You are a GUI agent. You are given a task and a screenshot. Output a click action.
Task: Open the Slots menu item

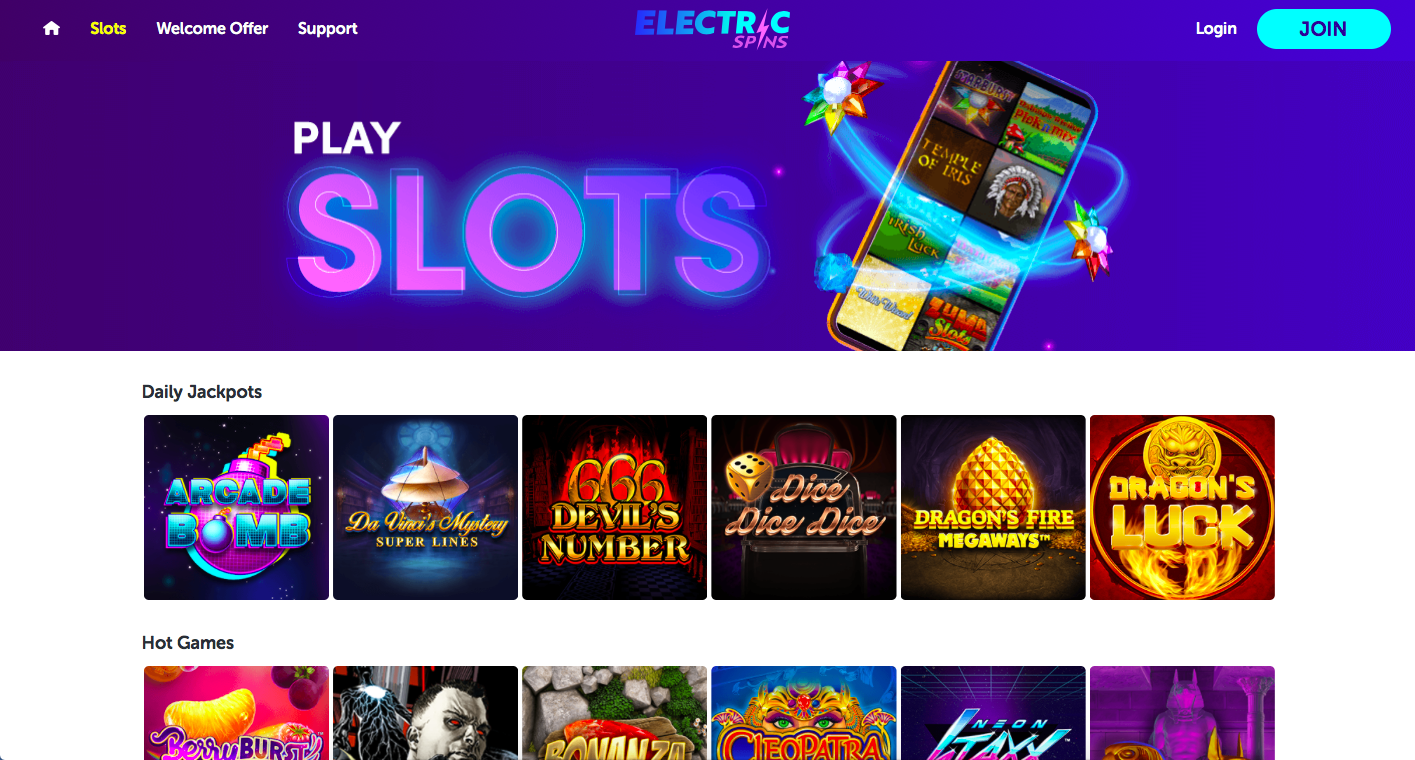pyautogui.click(x=108, y=29)
